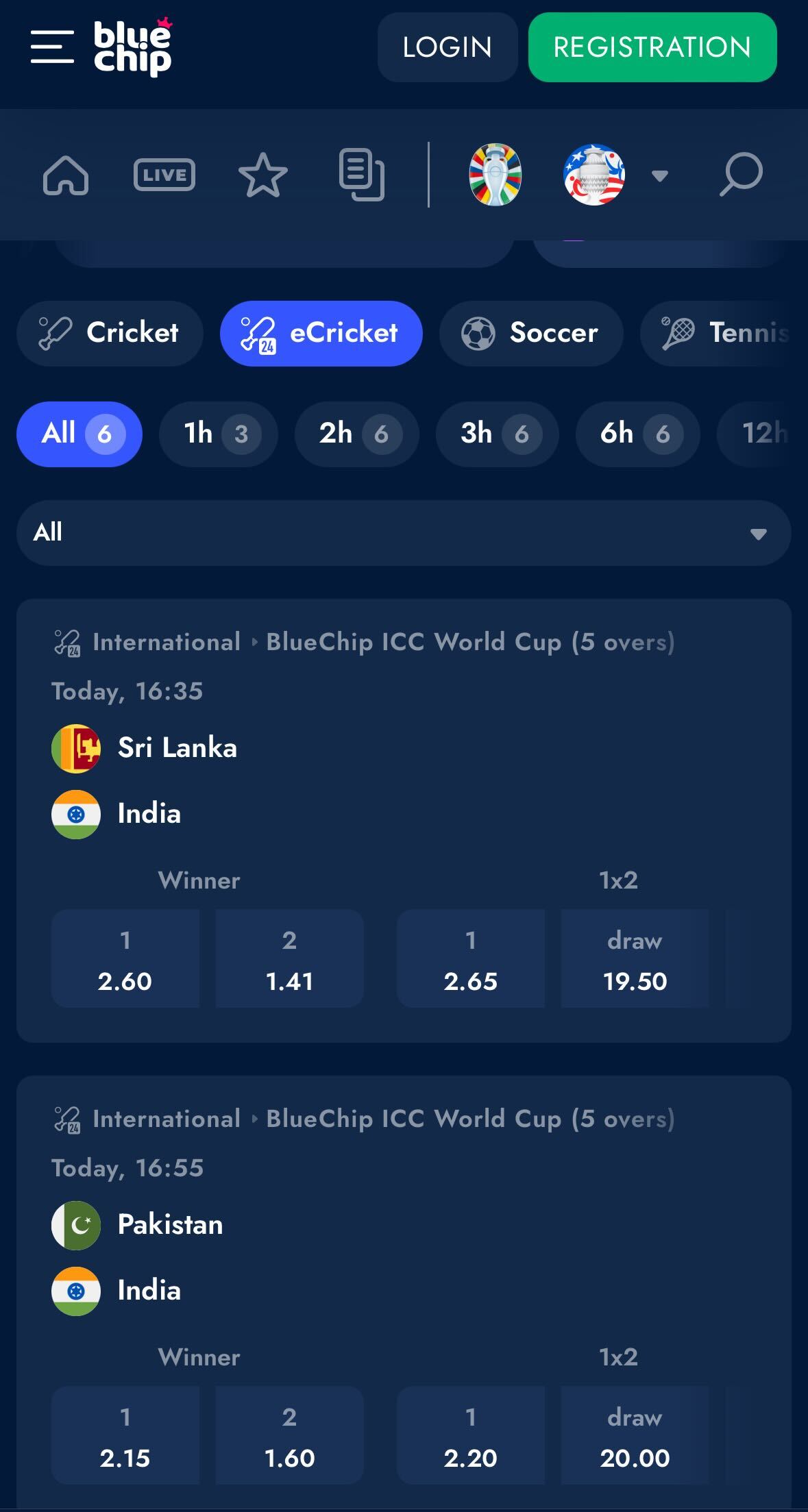
Task: Click the LOGIN button
Action: (x=448, y=47)
